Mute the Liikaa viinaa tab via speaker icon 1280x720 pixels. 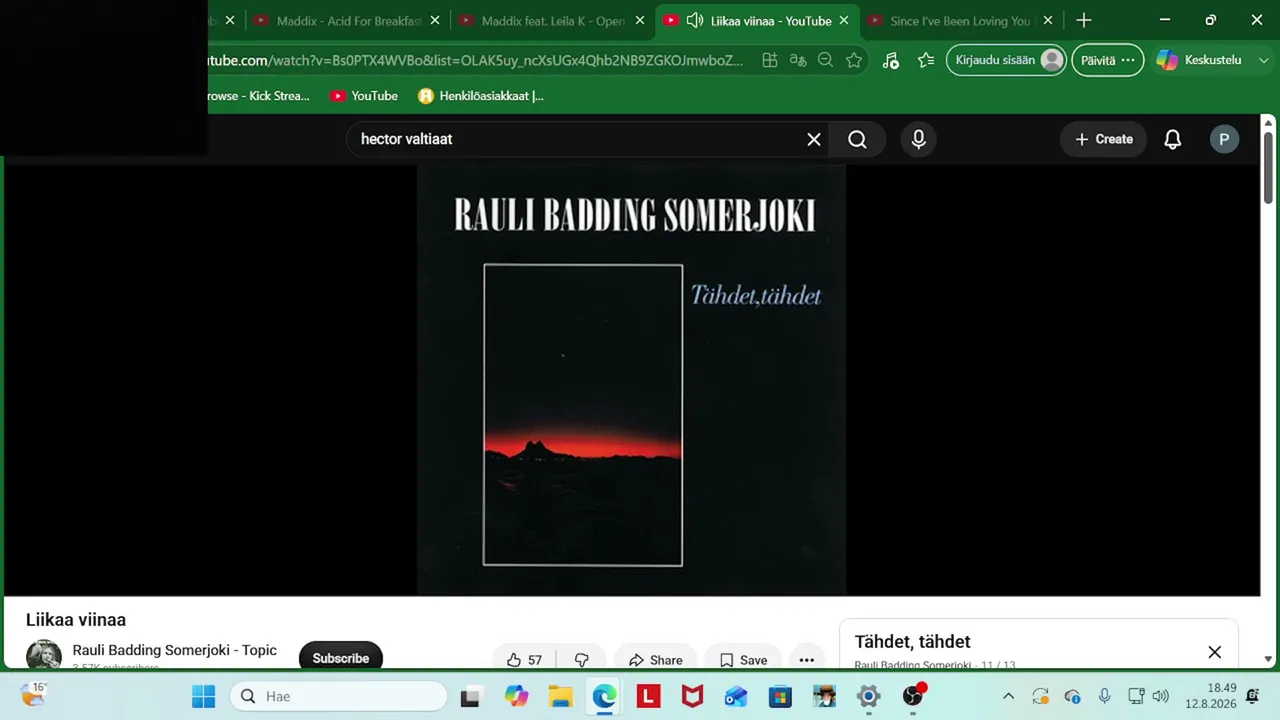click(694, 21)
